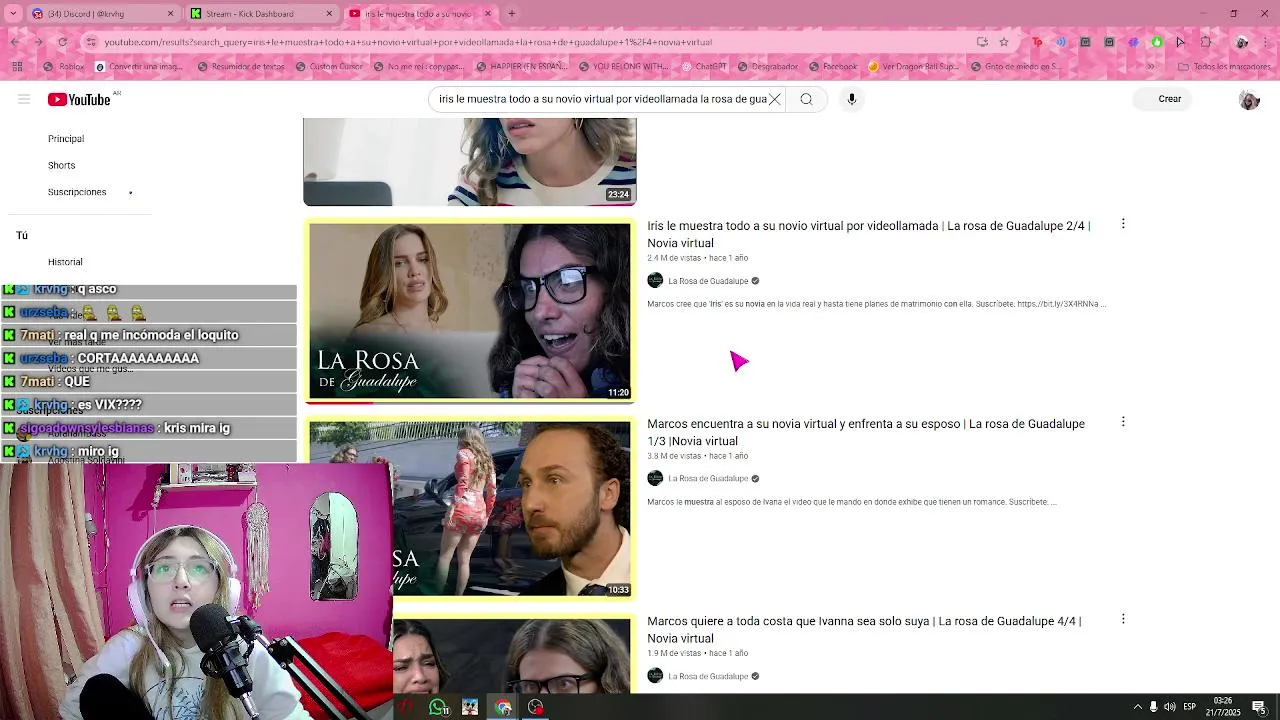Open the Todos los marcadores folder
Screen dimensions: 1280x720
tap(1224, 67)
